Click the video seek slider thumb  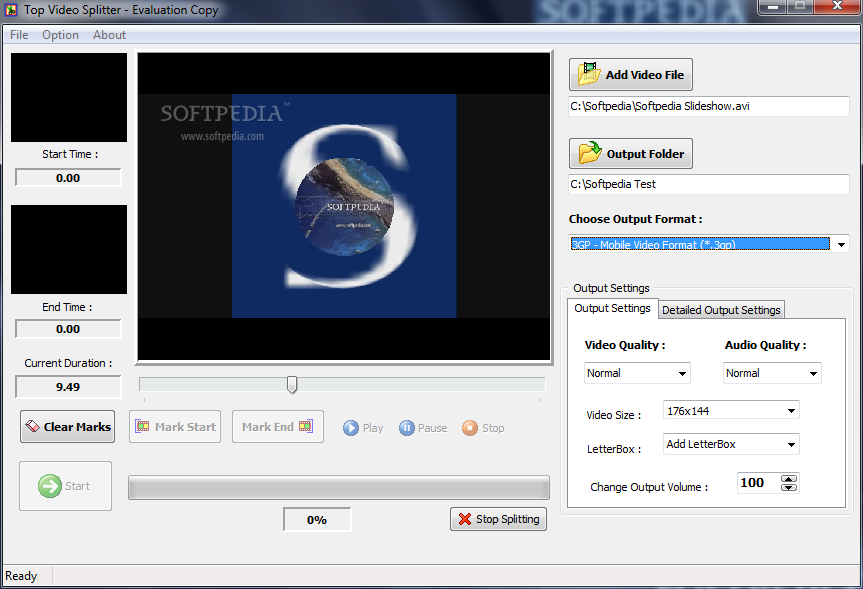[x=292, y=385]
